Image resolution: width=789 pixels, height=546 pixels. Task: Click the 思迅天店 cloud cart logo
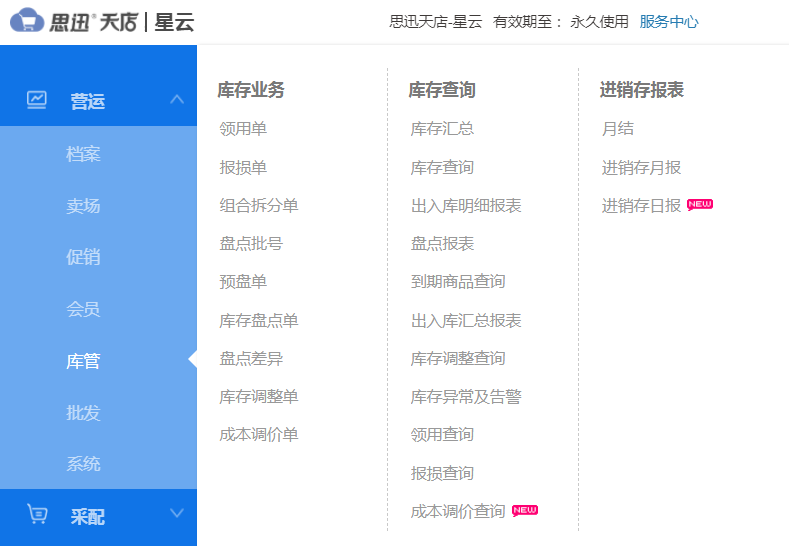coord(27,21)
